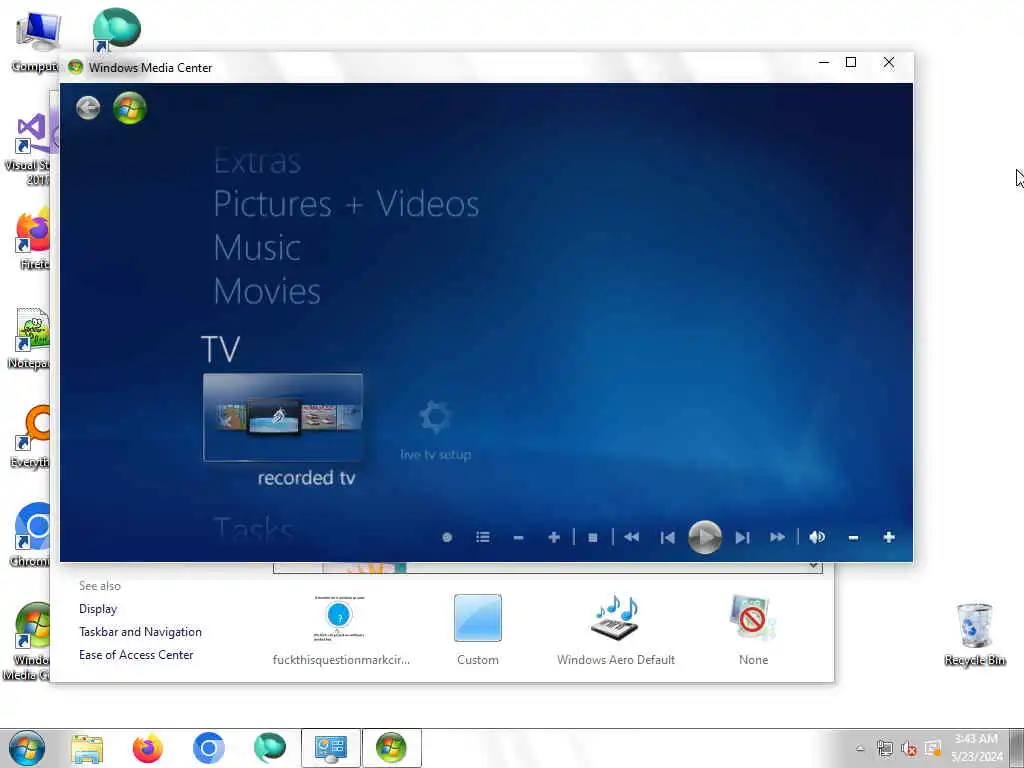
Task: Open File Explorer from taskbar
Action: (x=87, y=748)
